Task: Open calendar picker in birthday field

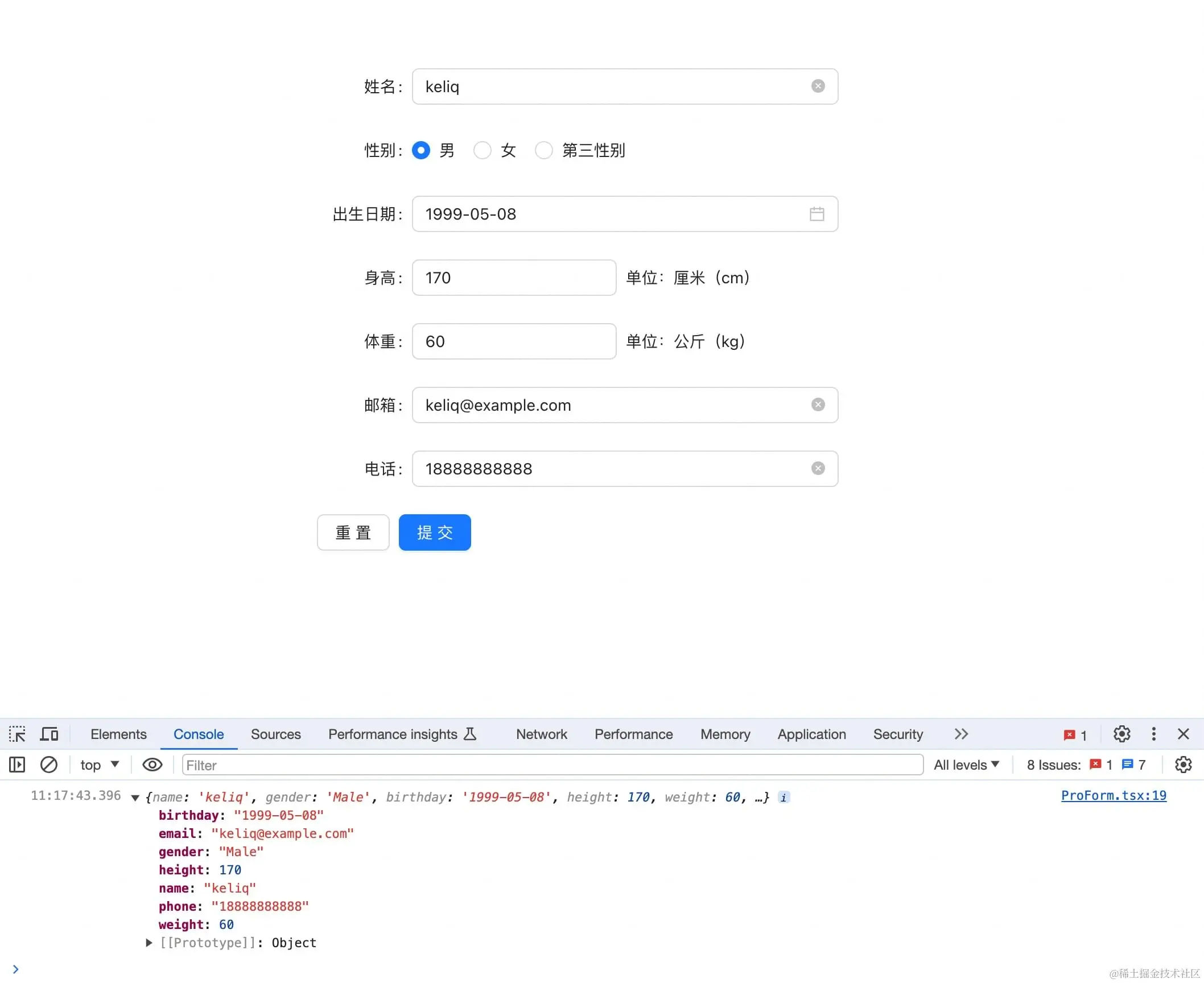Action: 817,214
